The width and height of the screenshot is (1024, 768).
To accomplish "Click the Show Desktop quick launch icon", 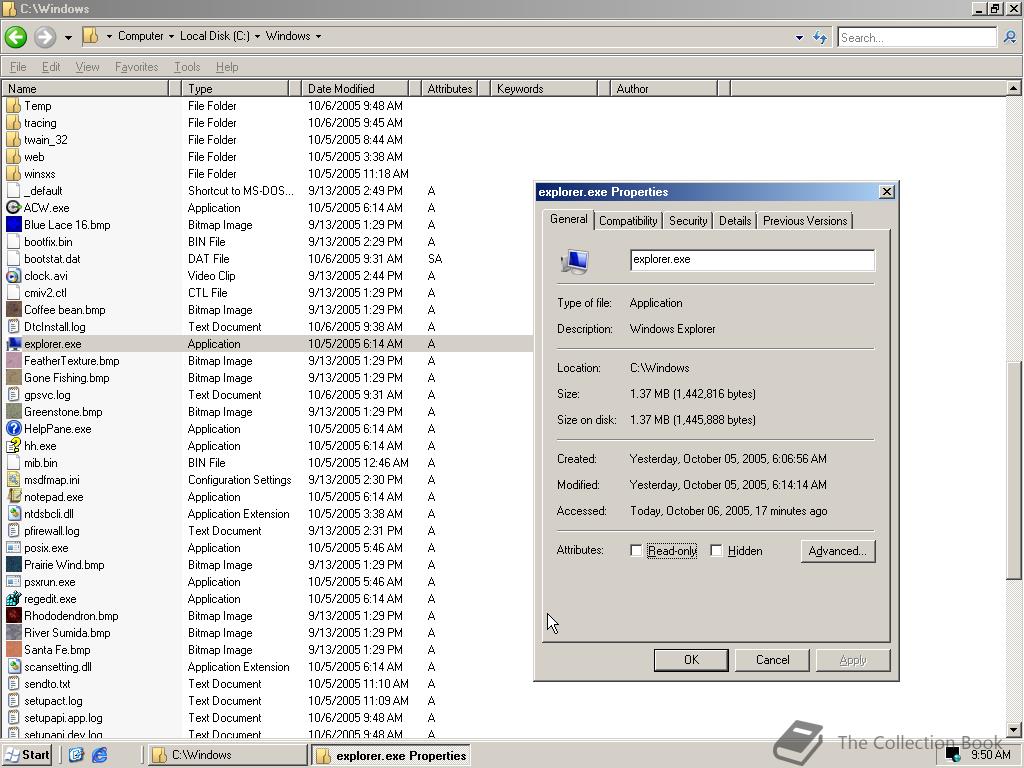I will coord(76,755).
